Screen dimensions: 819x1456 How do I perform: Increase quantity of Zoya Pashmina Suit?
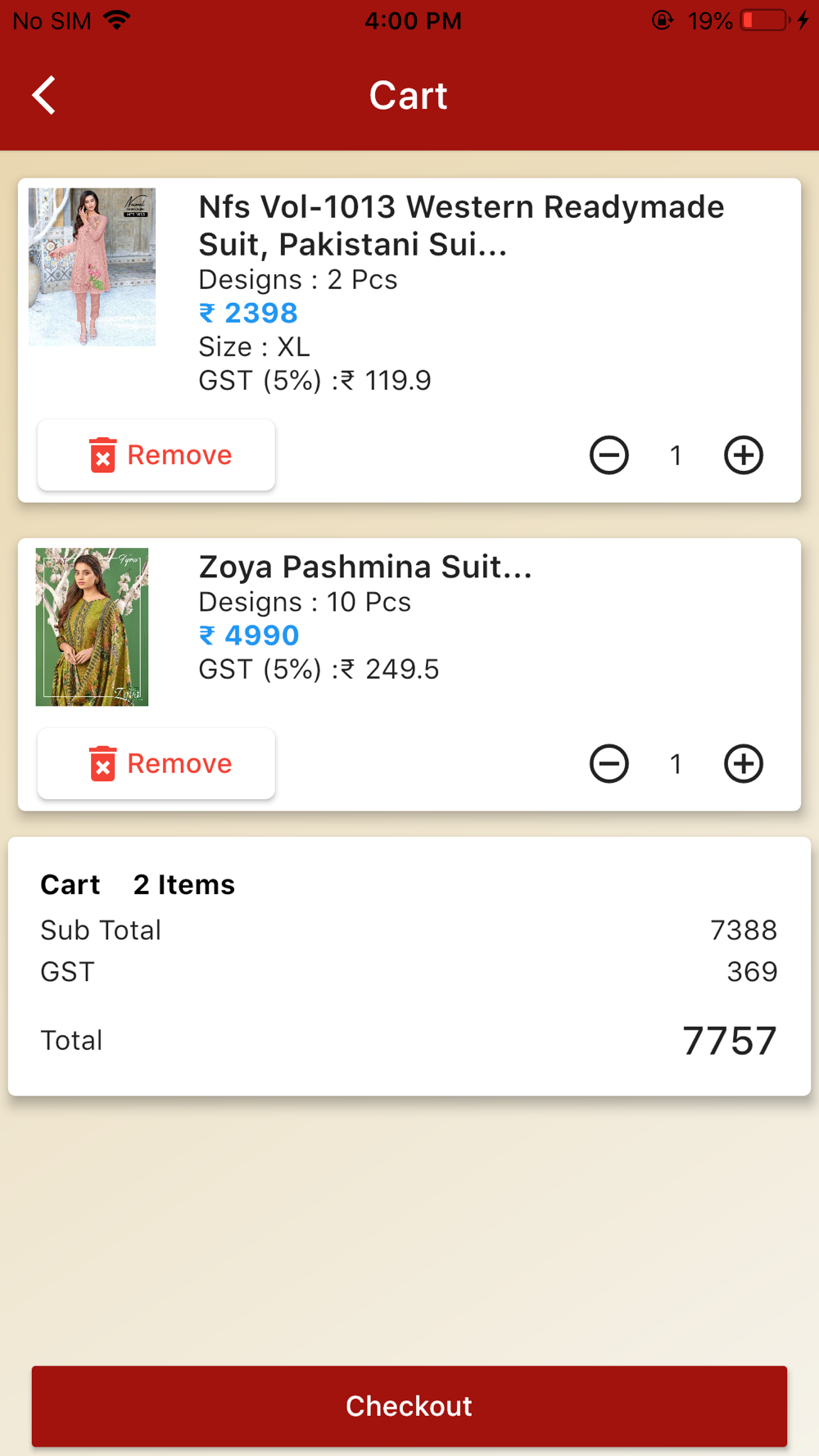[x=743, y=764]
